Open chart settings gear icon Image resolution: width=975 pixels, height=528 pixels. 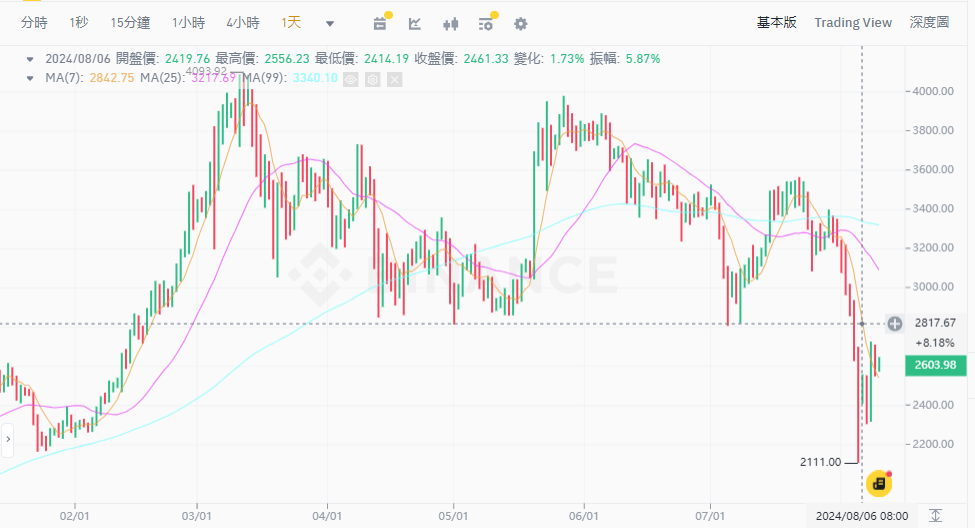520,24
